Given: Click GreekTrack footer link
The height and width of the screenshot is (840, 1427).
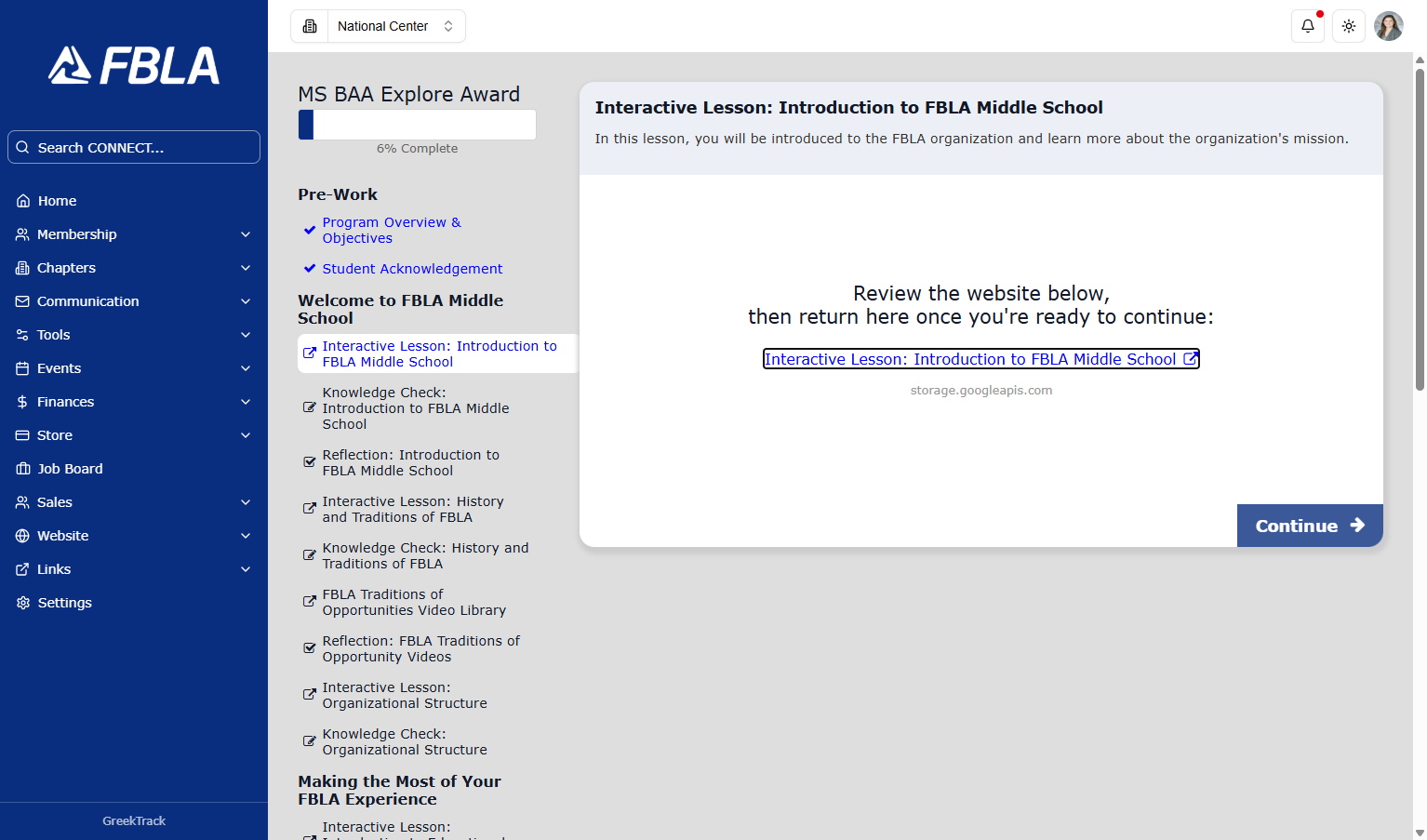Looking at the screenshot, I should click(134, 820).
